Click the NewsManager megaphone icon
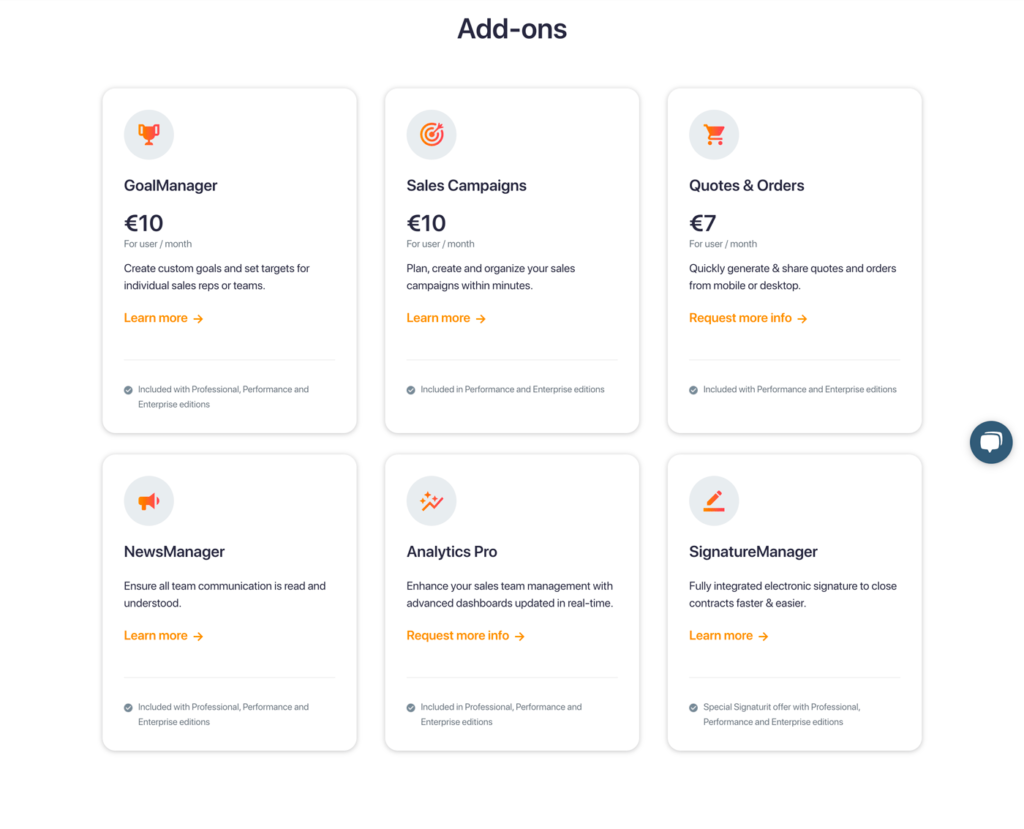1024x829 pixels. click(149, 501)
